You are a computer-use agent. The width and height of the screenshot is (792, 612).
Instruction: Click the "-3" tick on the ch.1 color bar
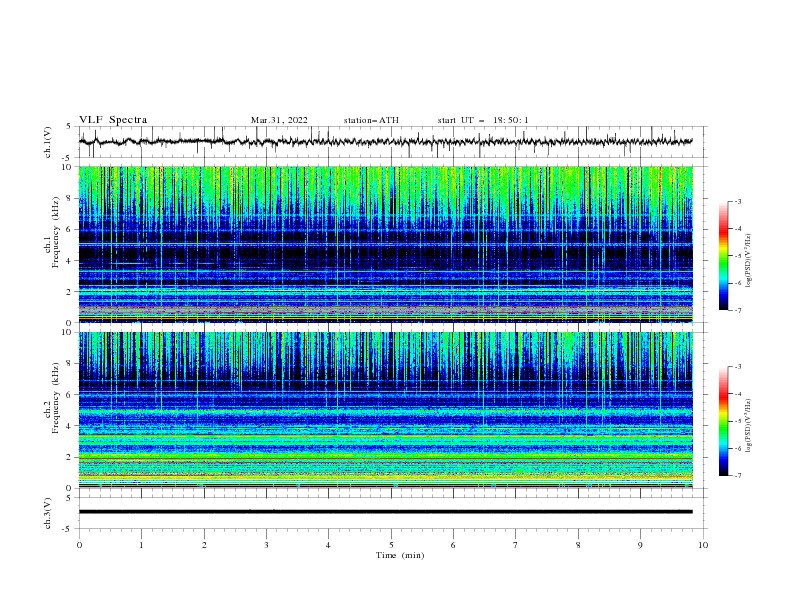click(x=738, y=201)
